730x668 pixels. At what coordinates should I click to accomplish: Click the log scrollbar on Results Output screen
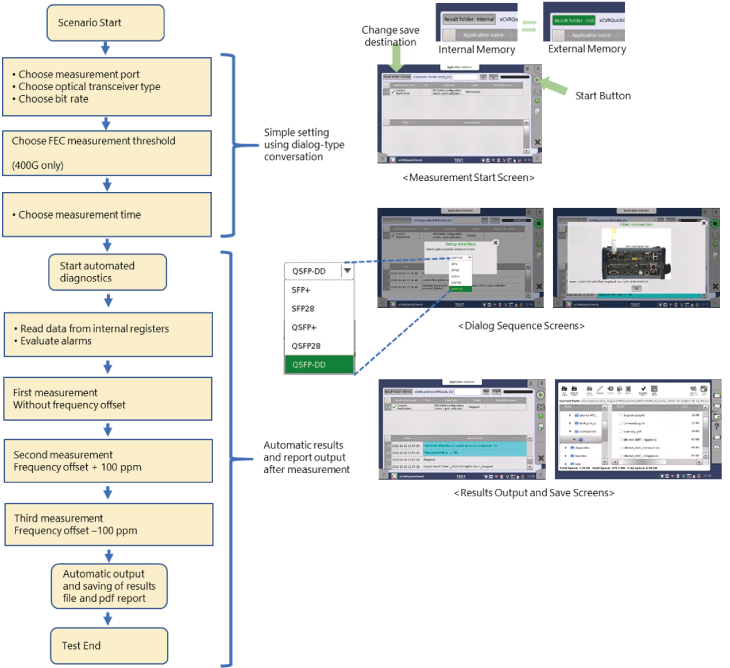(530, 453)
